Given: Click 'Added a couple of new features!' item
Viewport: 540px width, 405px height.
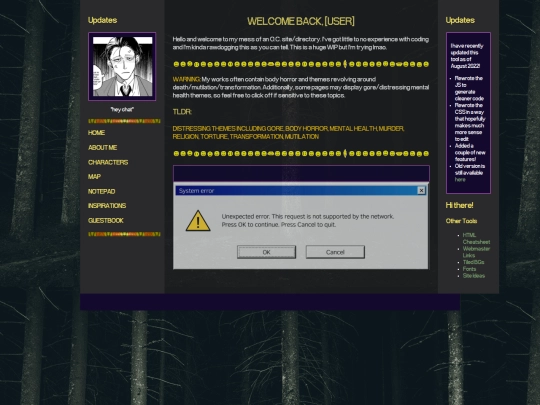Looking at the screenshot, I should click(470, 153).
